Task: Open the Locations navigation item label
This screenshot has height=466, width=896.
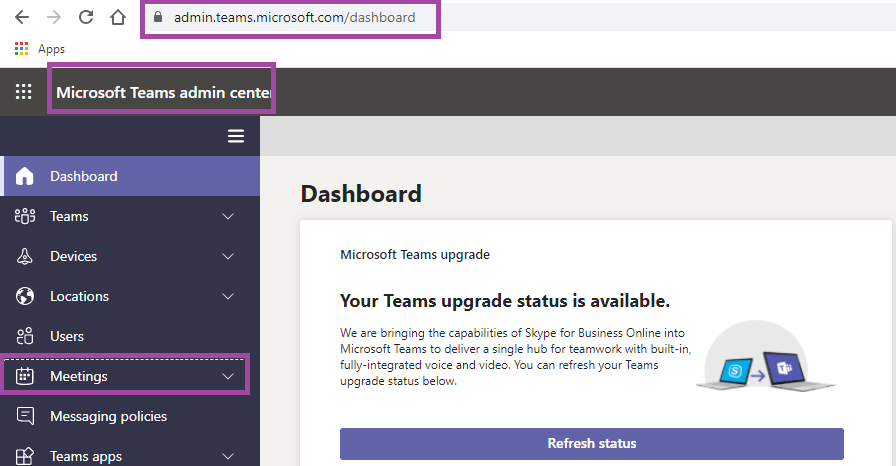Action: pos(79,296)
